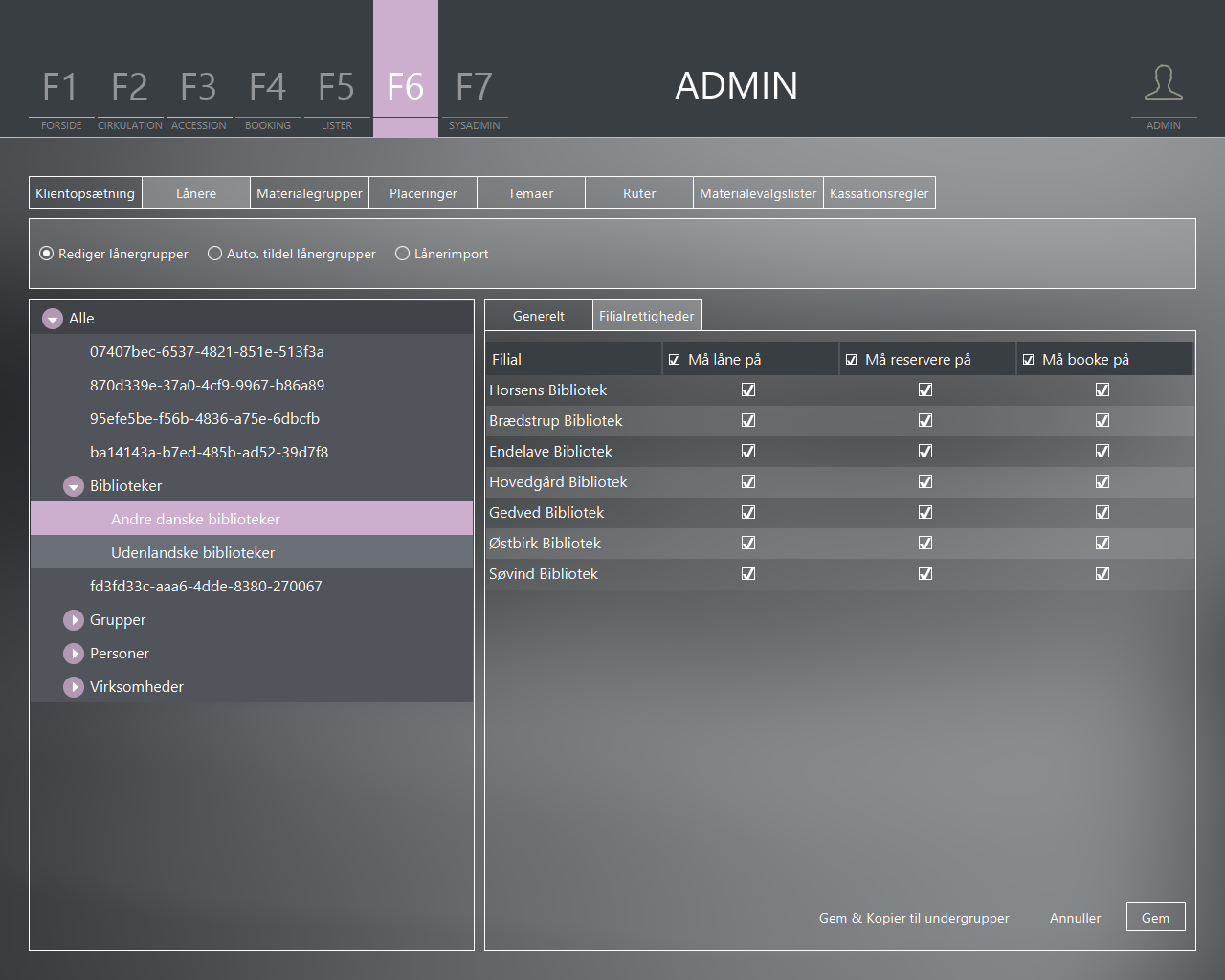Collapse the Biblioteker tree node

(x=74, y=486)
